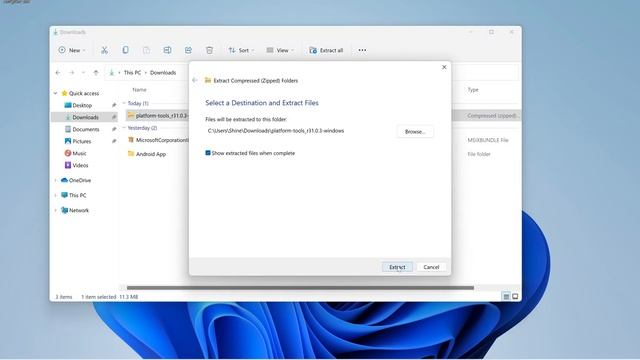
Task: Select This PC in navigation pane
Action: coord(77,195)
